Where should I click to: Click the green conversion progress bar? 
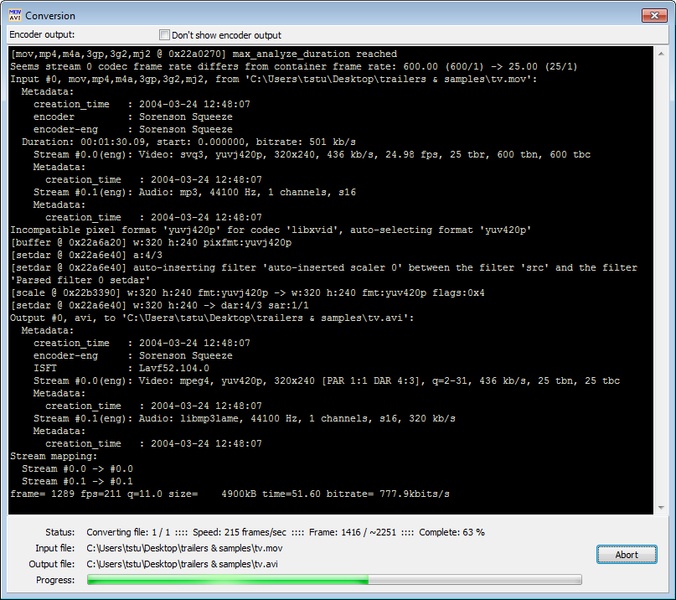click(334, 580)
